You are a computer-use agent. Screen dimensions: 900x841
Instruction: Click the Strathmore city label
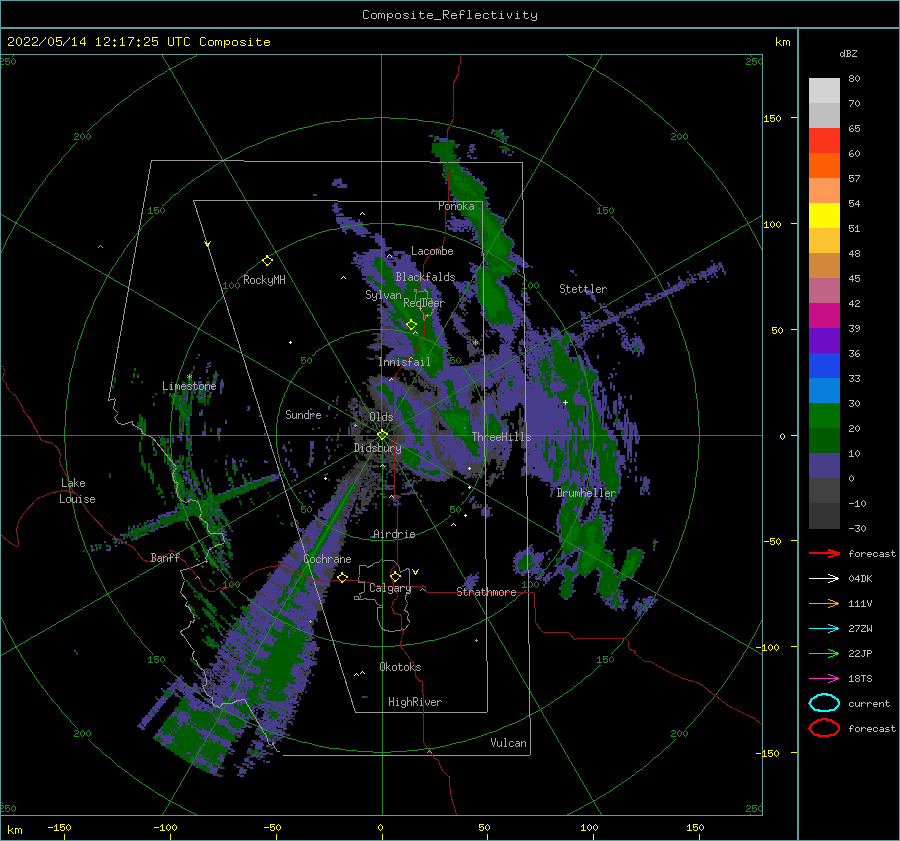click(x=487, y=592)
